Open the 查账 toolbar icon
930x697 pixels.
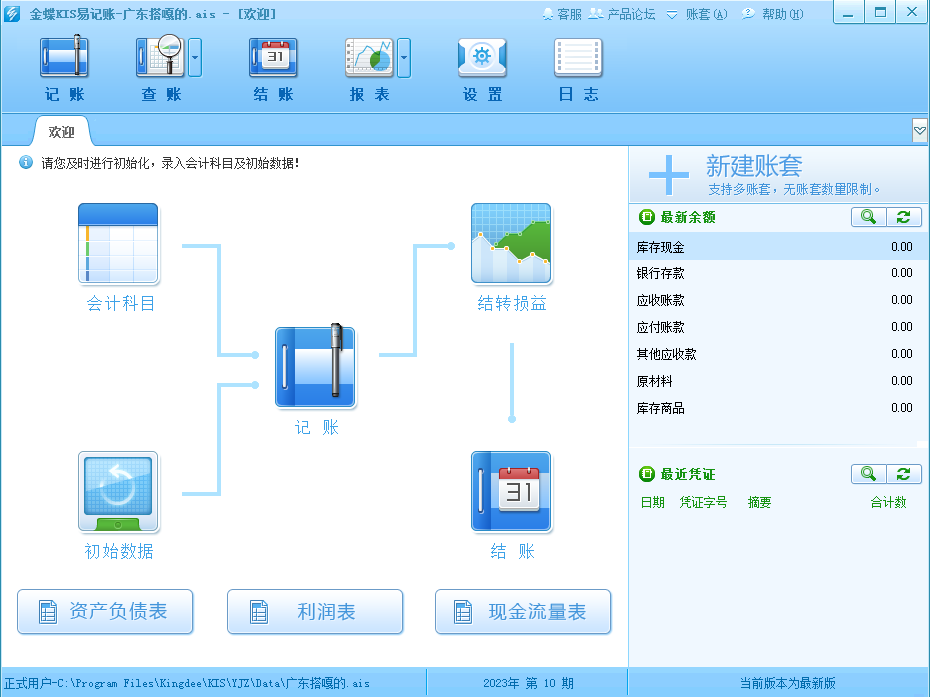point(160,57)
